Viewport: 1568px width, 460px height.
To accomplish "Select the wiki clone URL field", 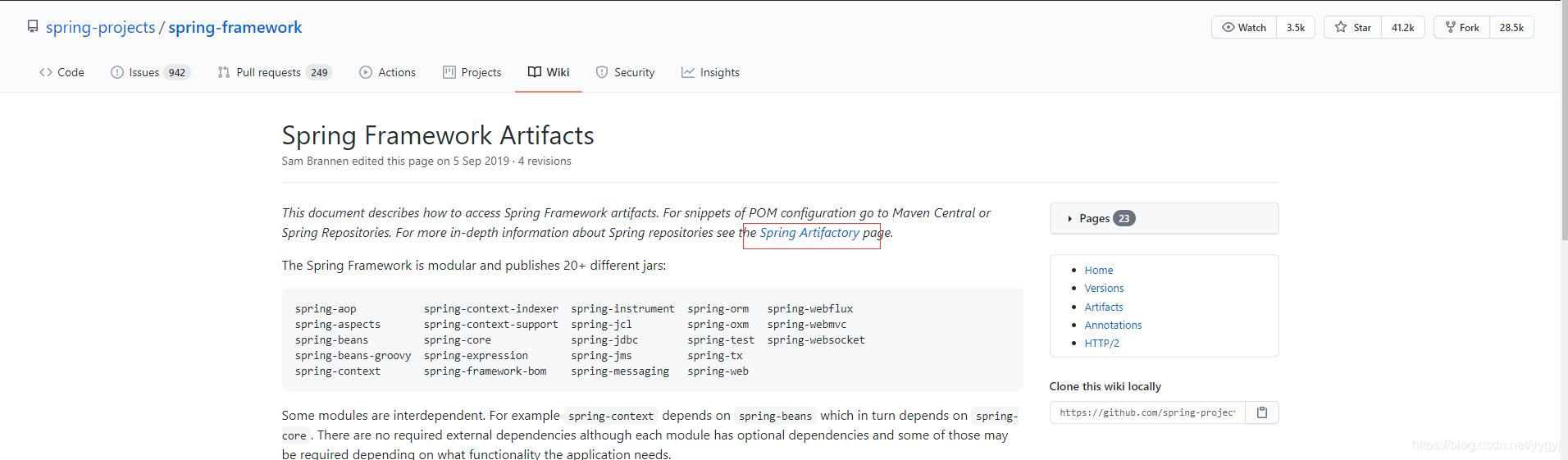I will coord(1147,412).
